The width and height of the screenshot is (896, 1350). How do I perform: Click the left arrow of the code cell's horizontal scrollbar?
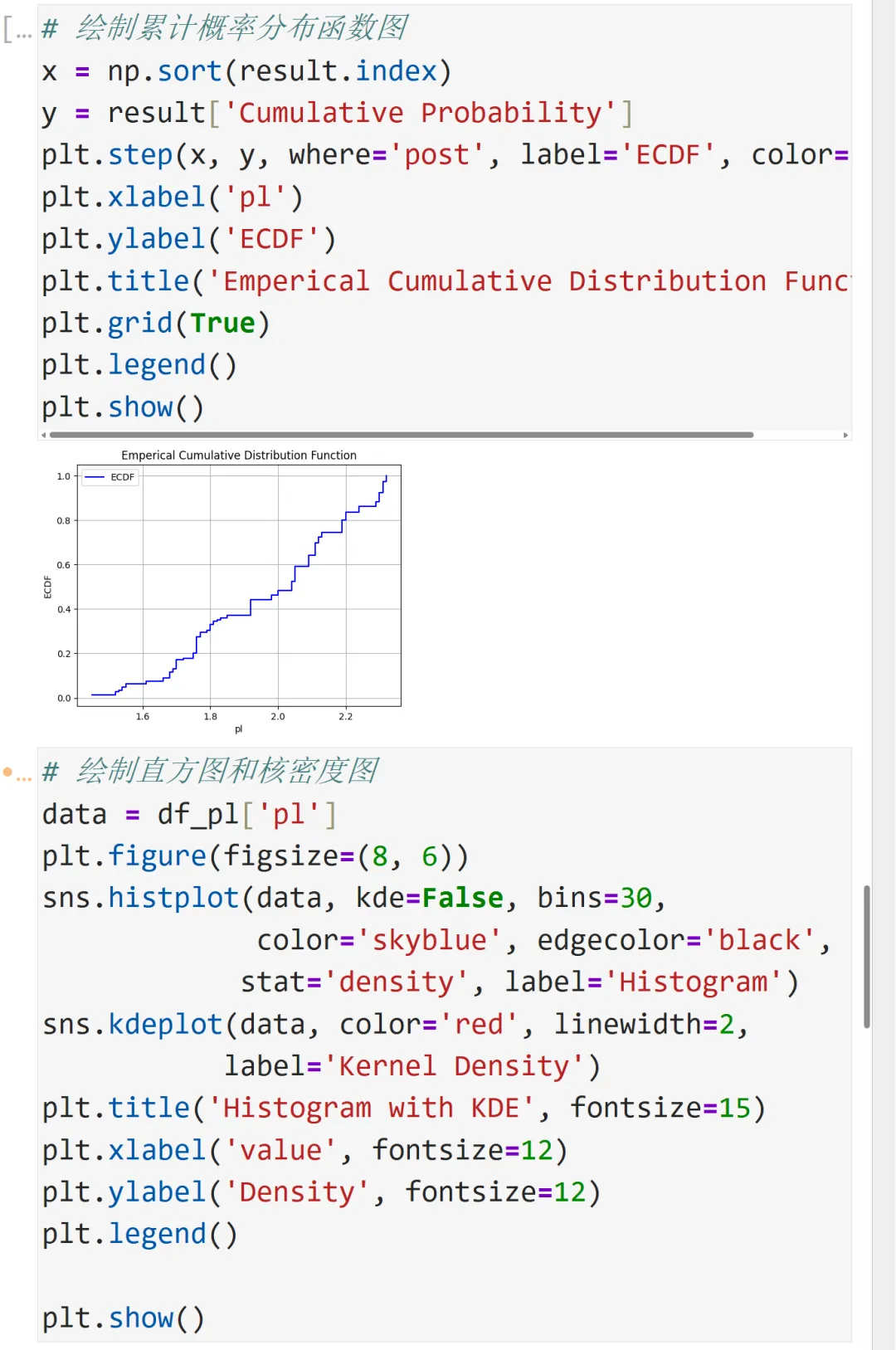[43, 435]
